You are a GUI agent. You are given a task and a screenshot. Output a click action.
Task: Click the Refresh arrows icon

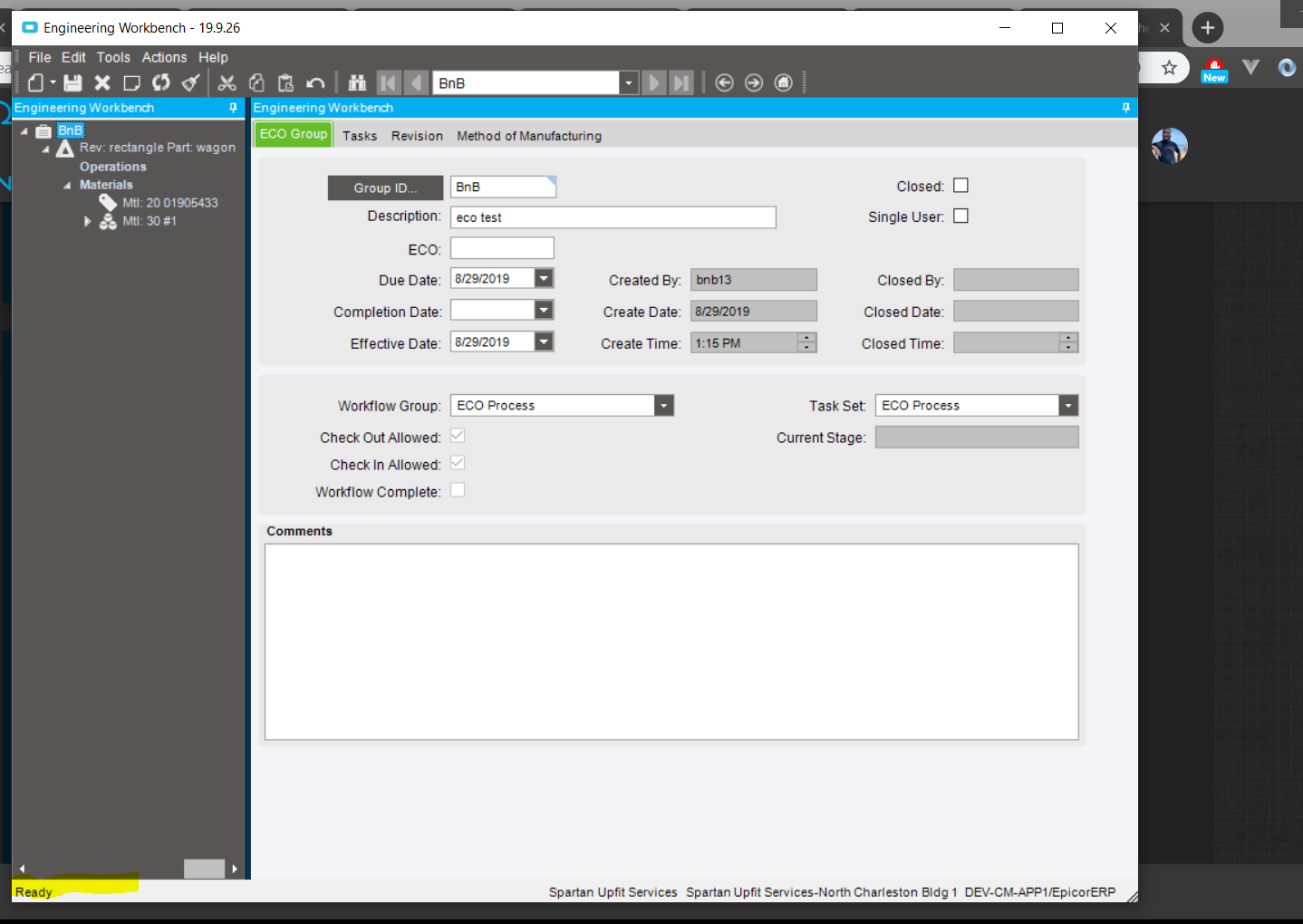(161, 82)
